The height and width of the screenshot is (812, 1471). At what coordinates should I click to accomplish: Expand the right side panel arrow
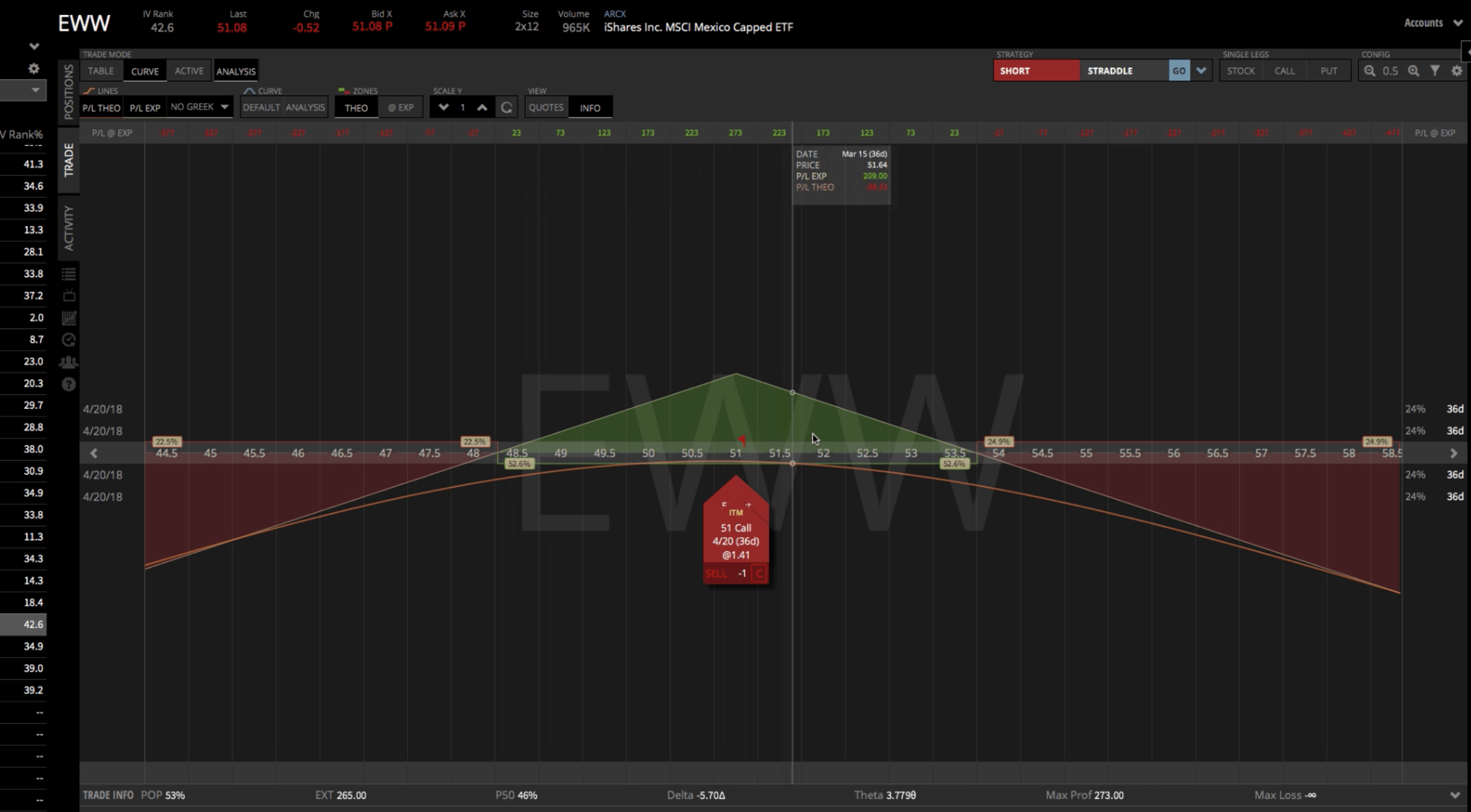(x=1467, y=52)
